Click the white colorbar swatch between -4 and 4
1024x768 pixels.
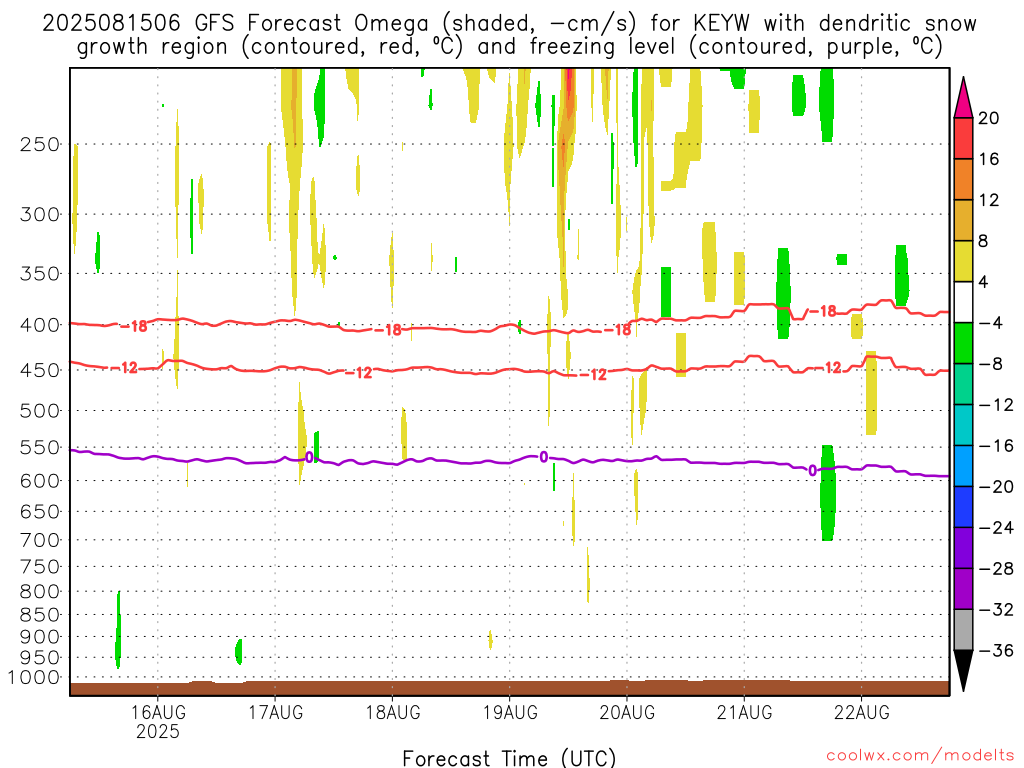point(963,302)
